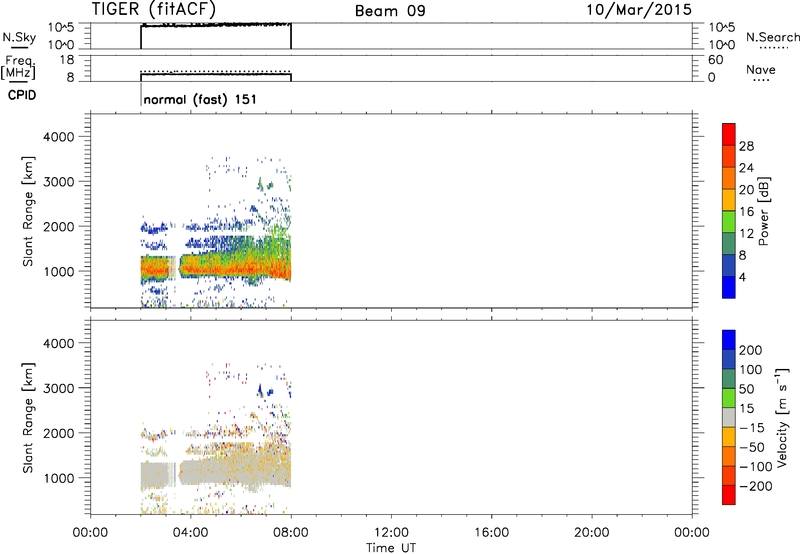This screenshot has width=800, height=554.
Task: Click the Slant Range [km] label of the power panel
Action: (28, 211)
